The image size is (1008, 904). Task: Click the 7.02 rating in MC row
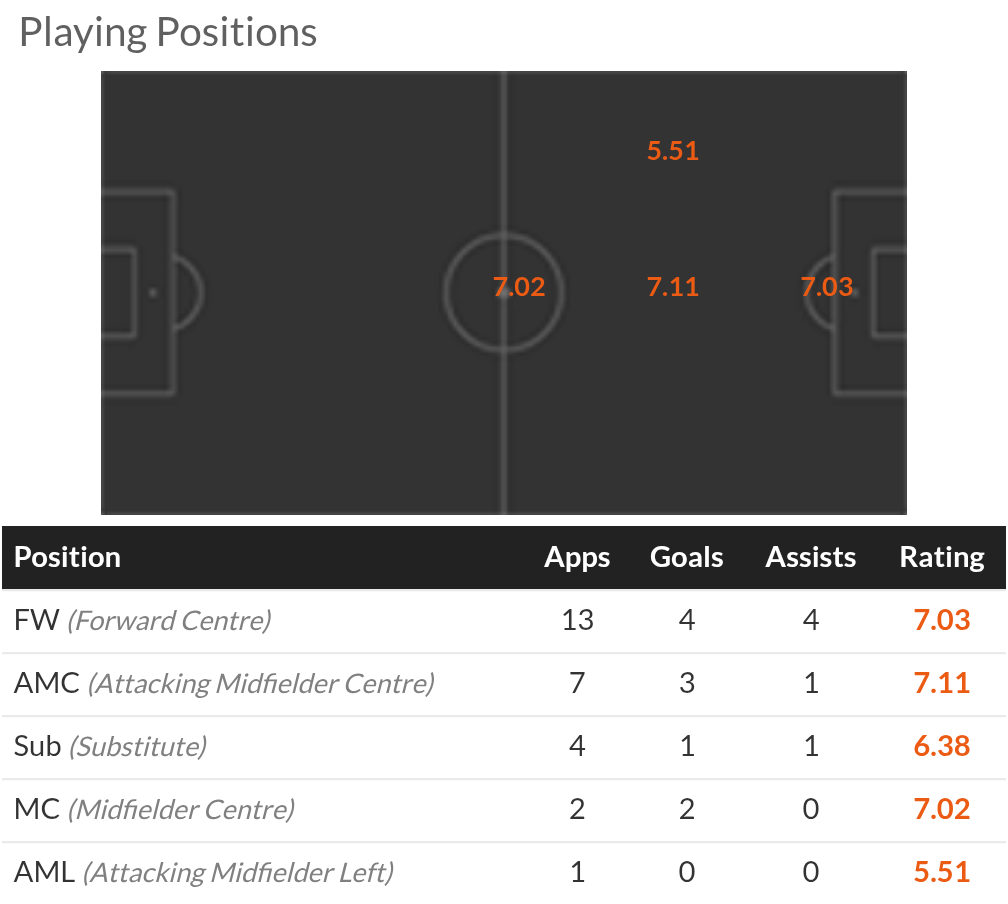(x=942, y=809)
